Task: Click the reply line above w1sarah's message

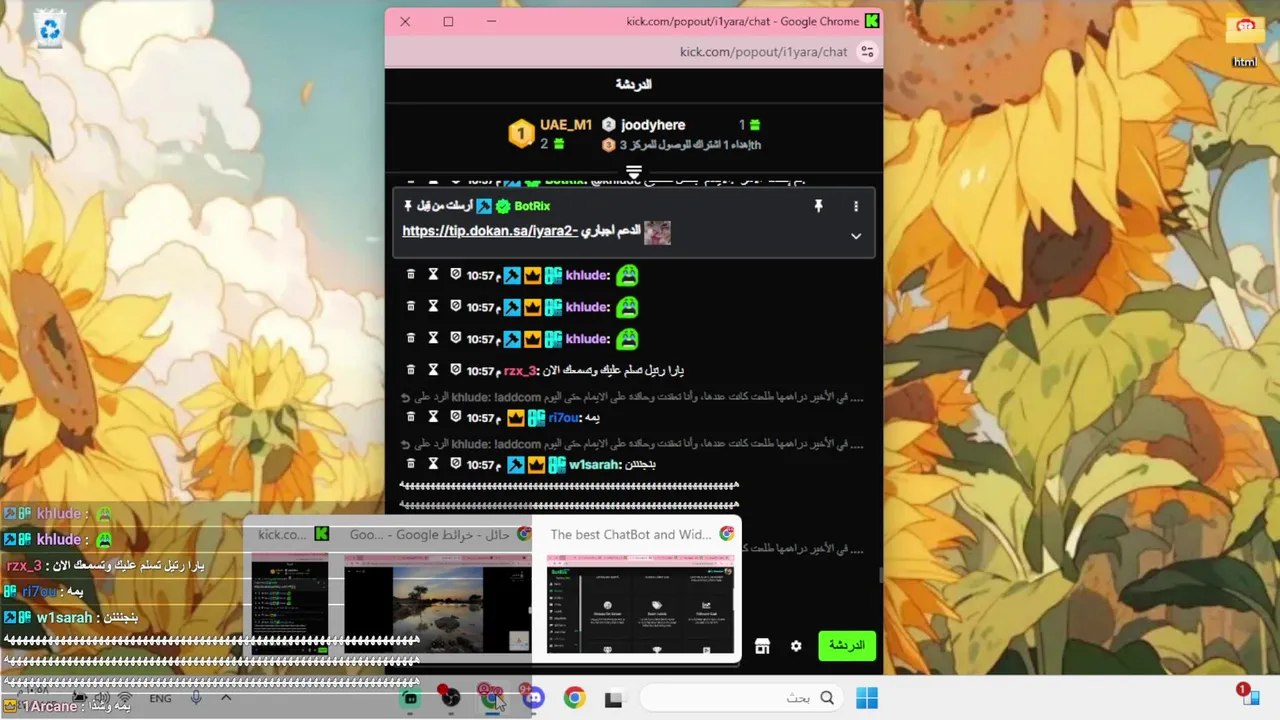Action: click(633, 443)
